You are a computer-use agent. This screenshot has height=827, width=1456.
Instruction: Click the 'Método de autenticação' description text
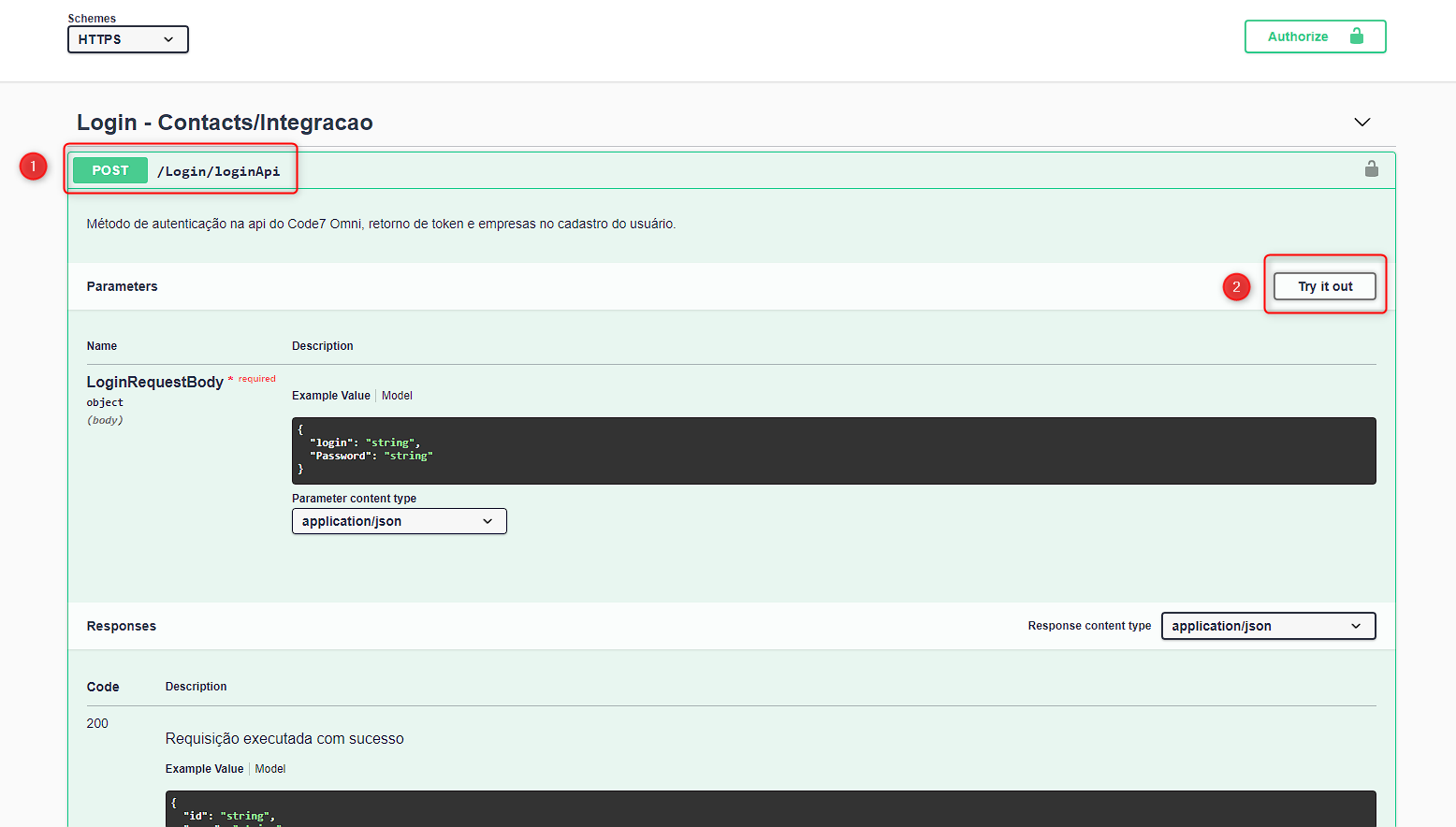coord(381,224)
